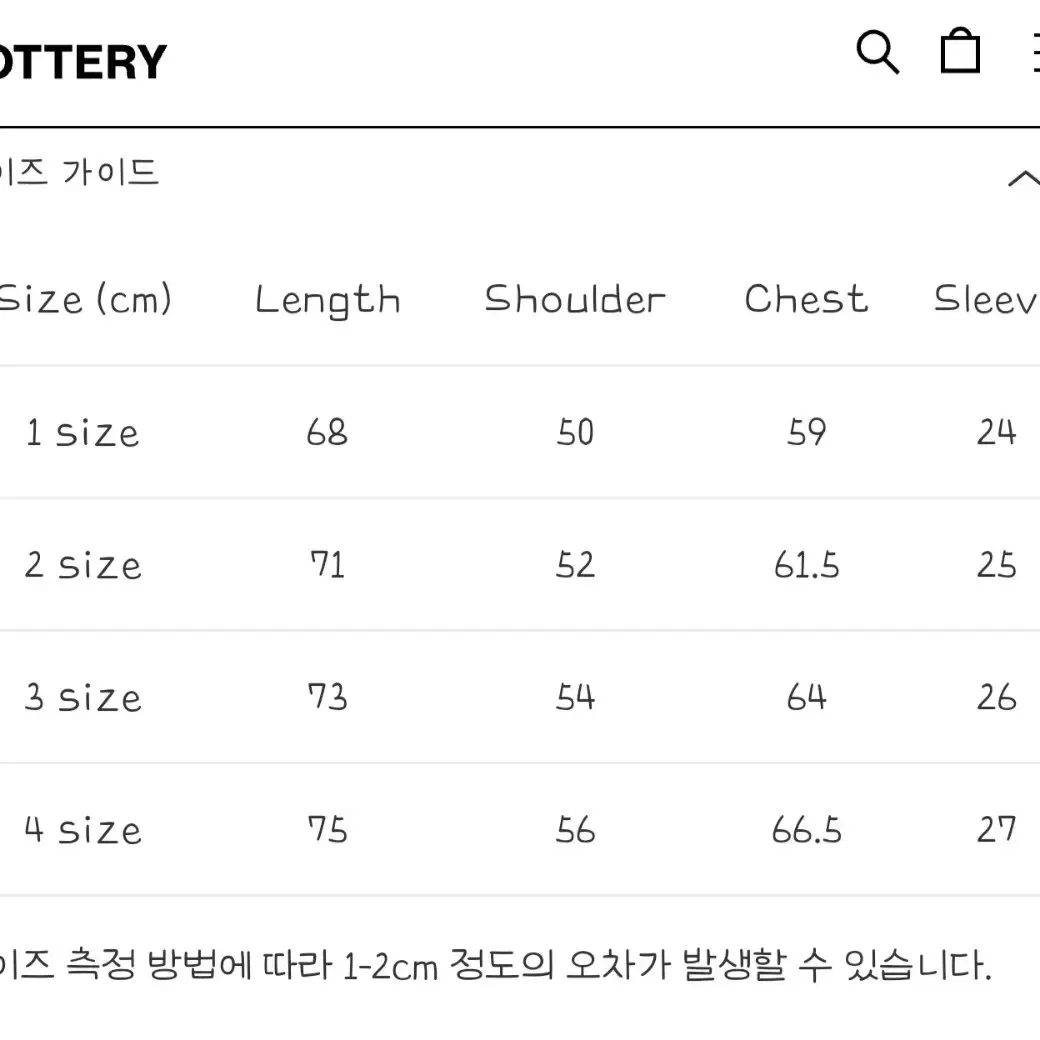Click the 61.5 chest value
Image resolution: width=1040 pixels, height=1040 pixels.
pyautogui.click(x=807, y=566)
